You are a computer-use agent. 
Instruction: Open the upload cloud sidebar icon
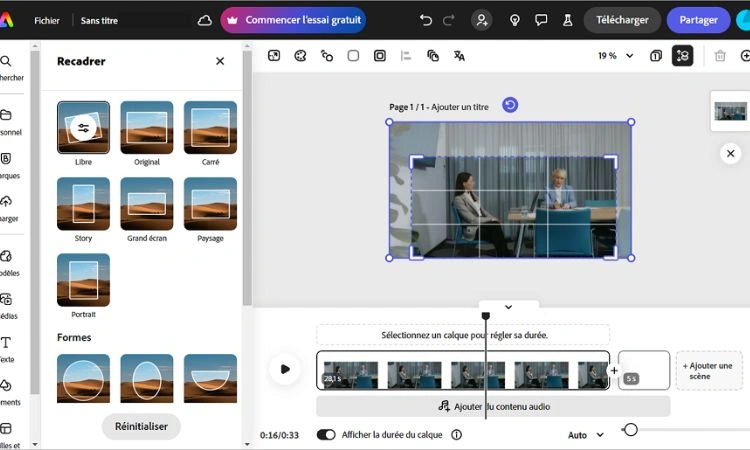tap(6, 201)
